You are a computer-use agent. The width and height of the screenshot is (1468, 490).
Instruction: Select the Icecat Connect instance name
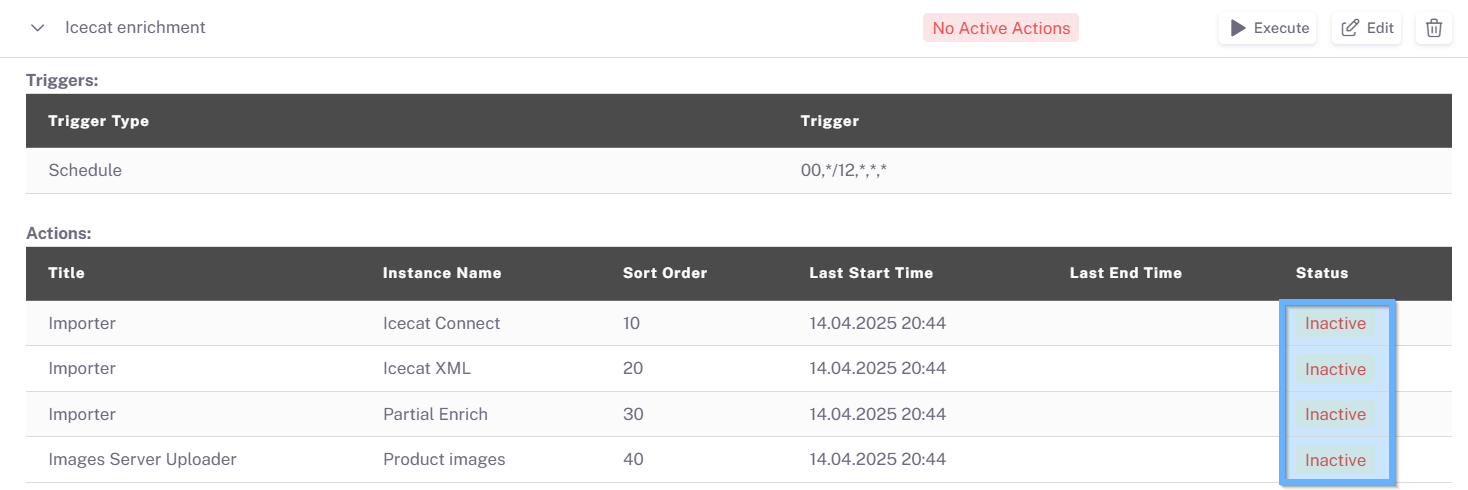[x=441, y=323]
